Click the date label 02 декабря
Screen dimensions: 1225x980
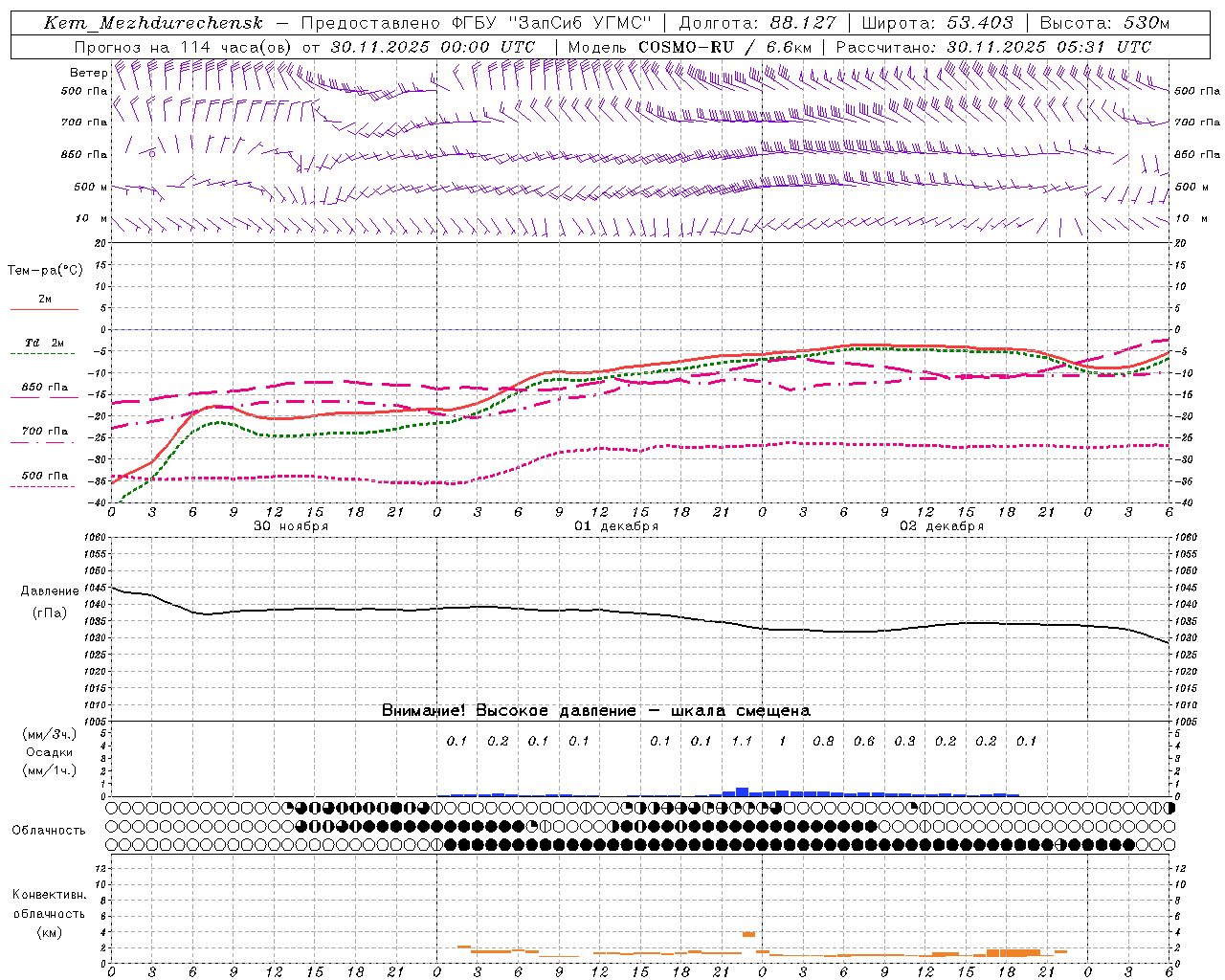click(942, 526)
